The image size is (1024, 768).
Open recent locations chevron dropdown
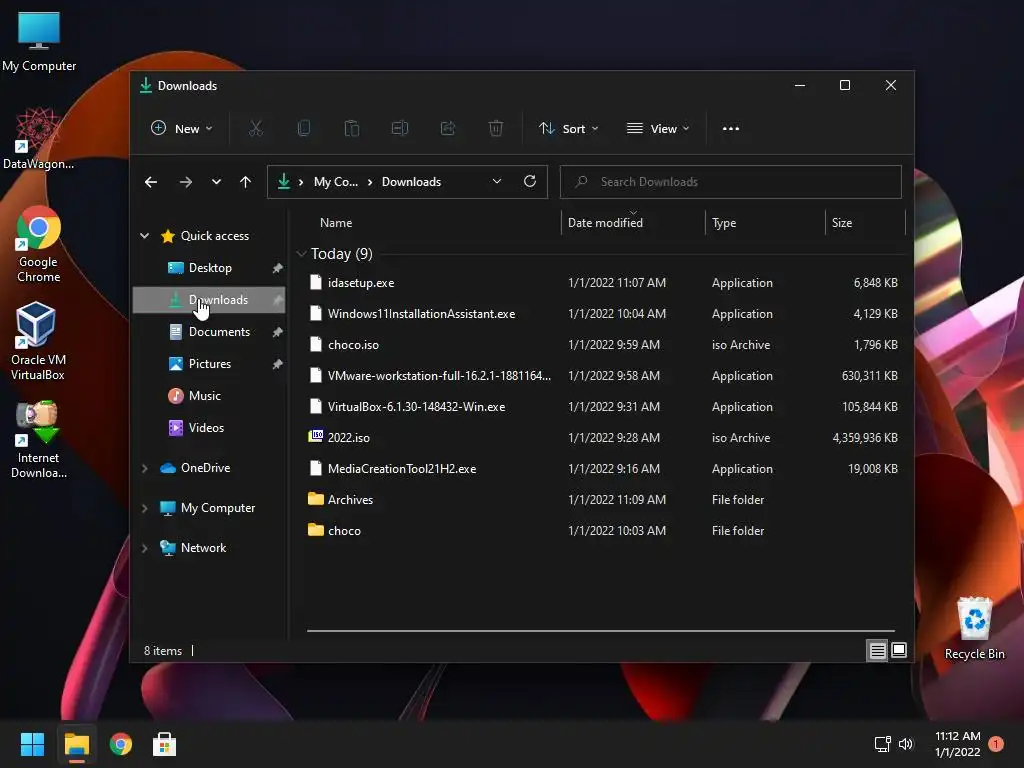216,182
